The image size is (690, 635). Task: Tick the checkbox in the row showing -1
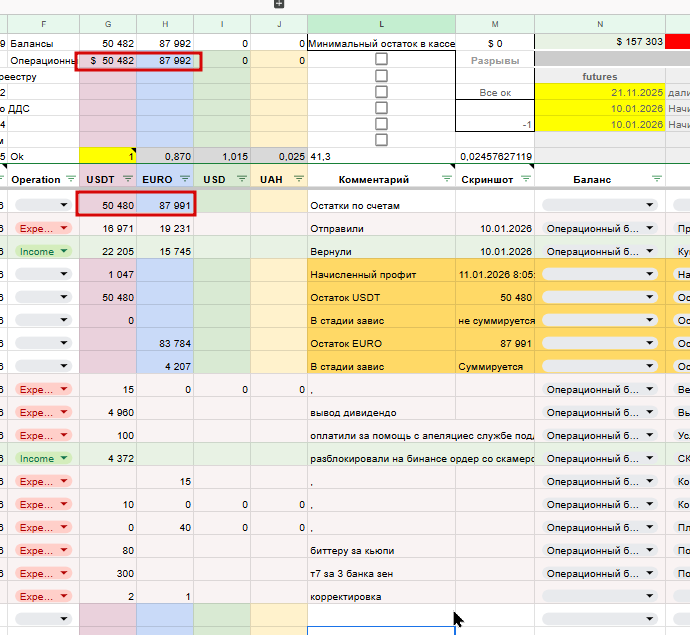click(x=381, y=124)
